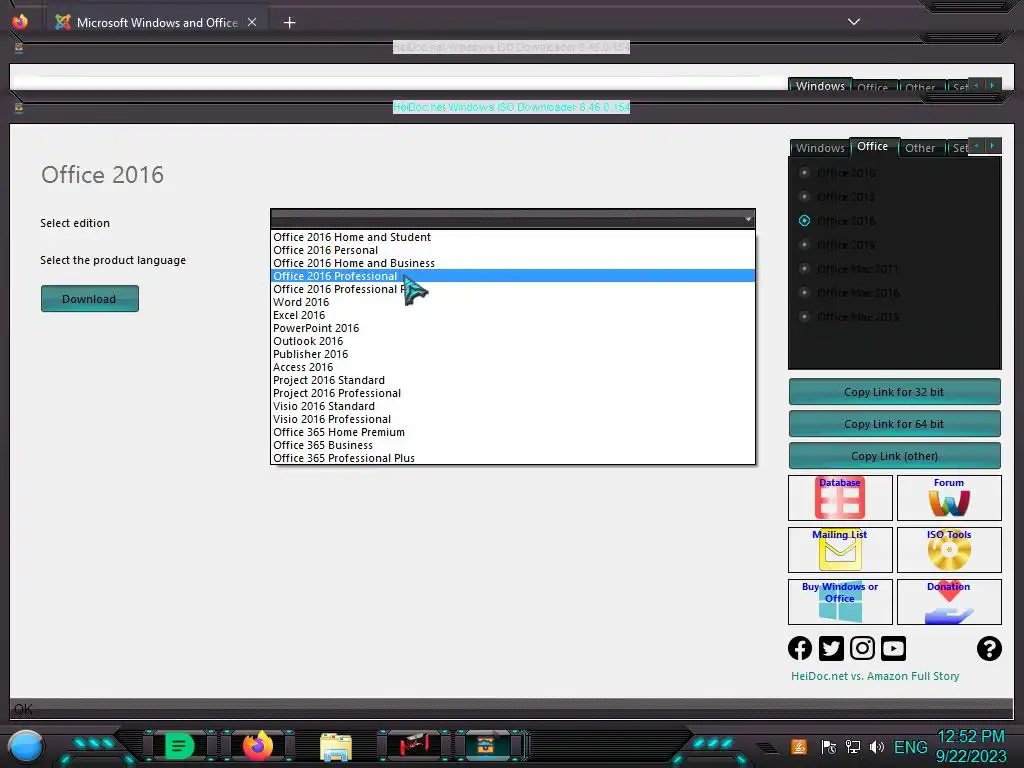The image size is (1024, 768).
Task: Select the Office 2013 radio button
Action: [805, 197]
